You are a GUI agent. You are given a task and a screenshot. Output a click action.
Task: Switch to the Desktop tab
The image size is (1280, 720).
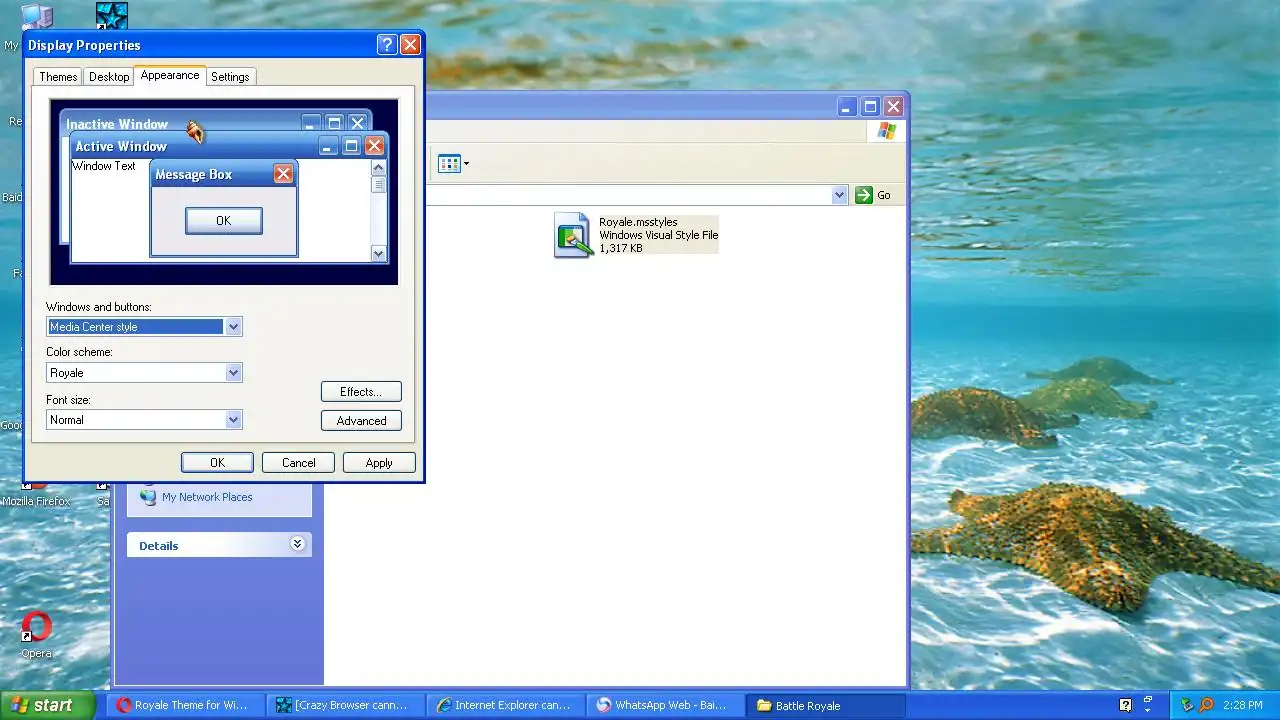109,77
